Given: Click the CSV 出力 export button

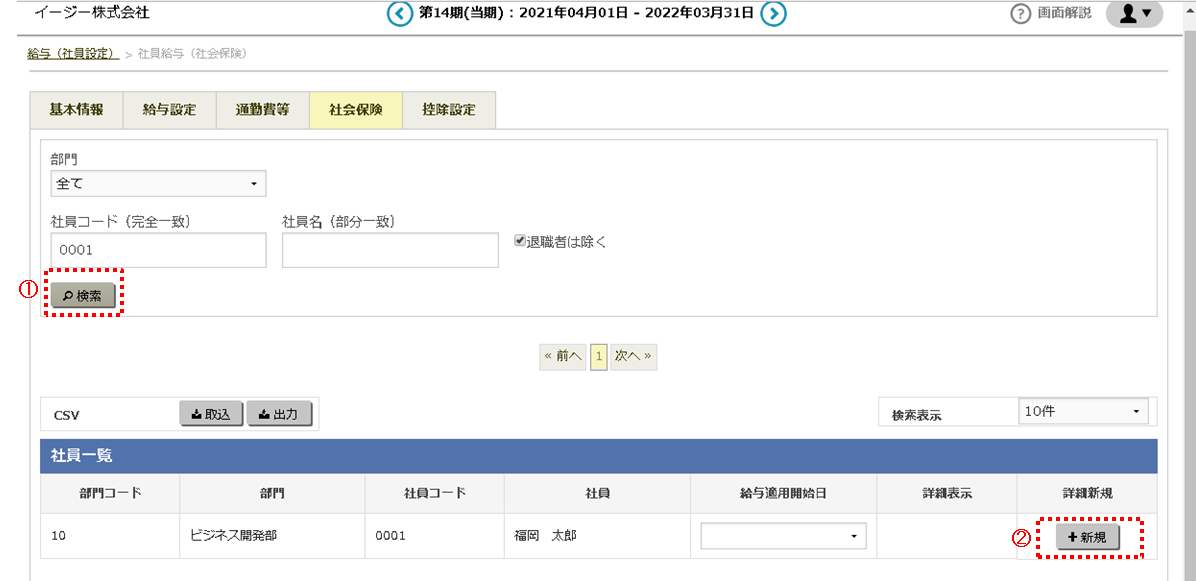Looking at the screenshot, I should pyautogui.click(x=279, y=414).
